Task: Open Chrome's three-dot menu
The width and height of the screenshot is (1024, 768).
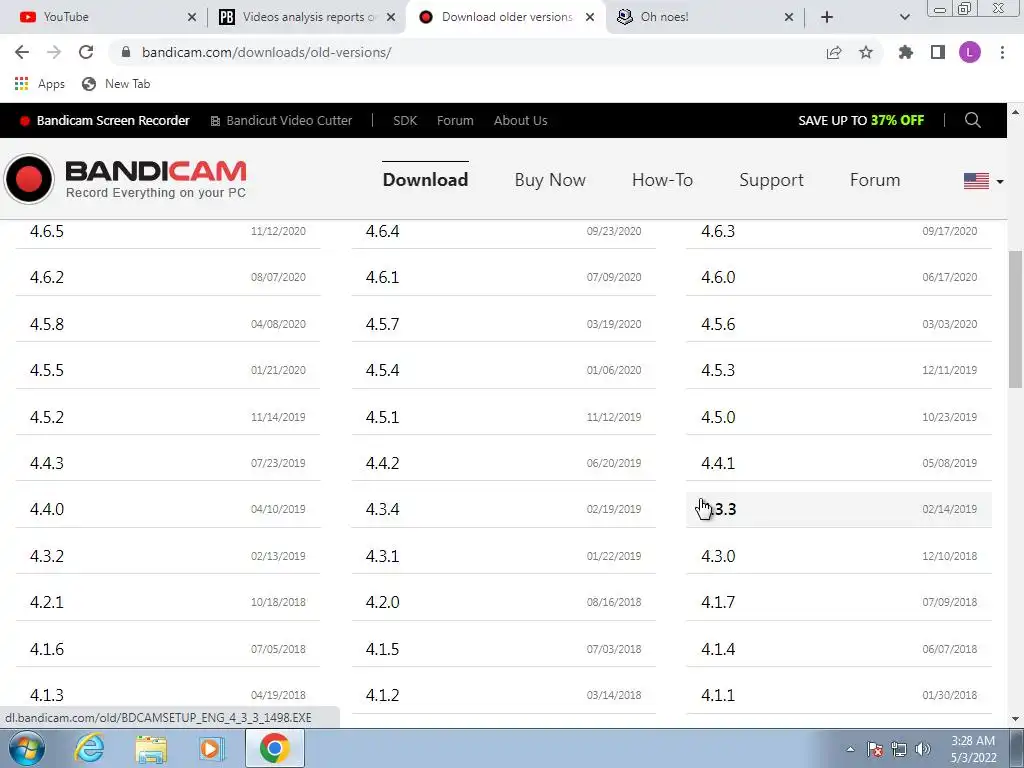Action: 1002,52
